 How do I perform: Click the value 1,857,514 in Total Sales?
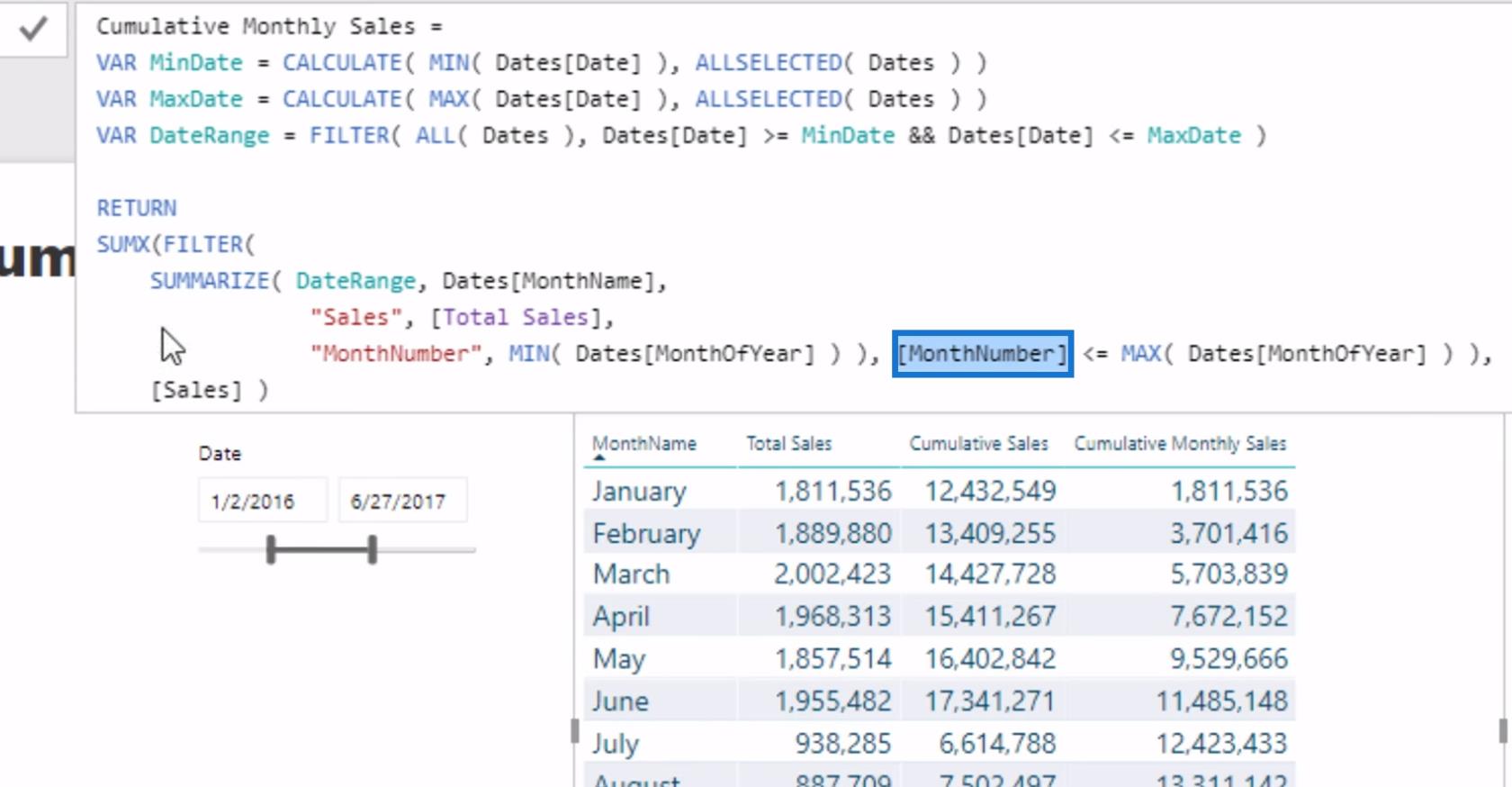pos(833,659)
